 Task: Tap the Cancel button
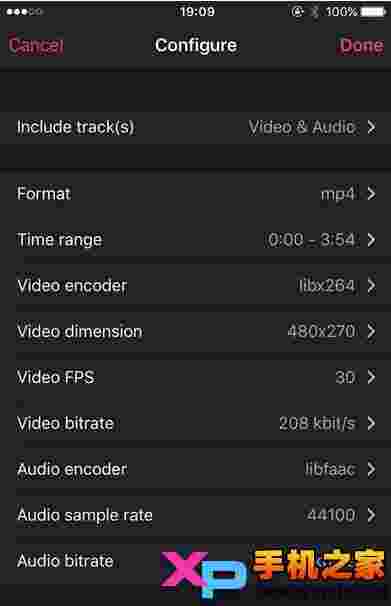pyautogui.click(x=36, y=45)
